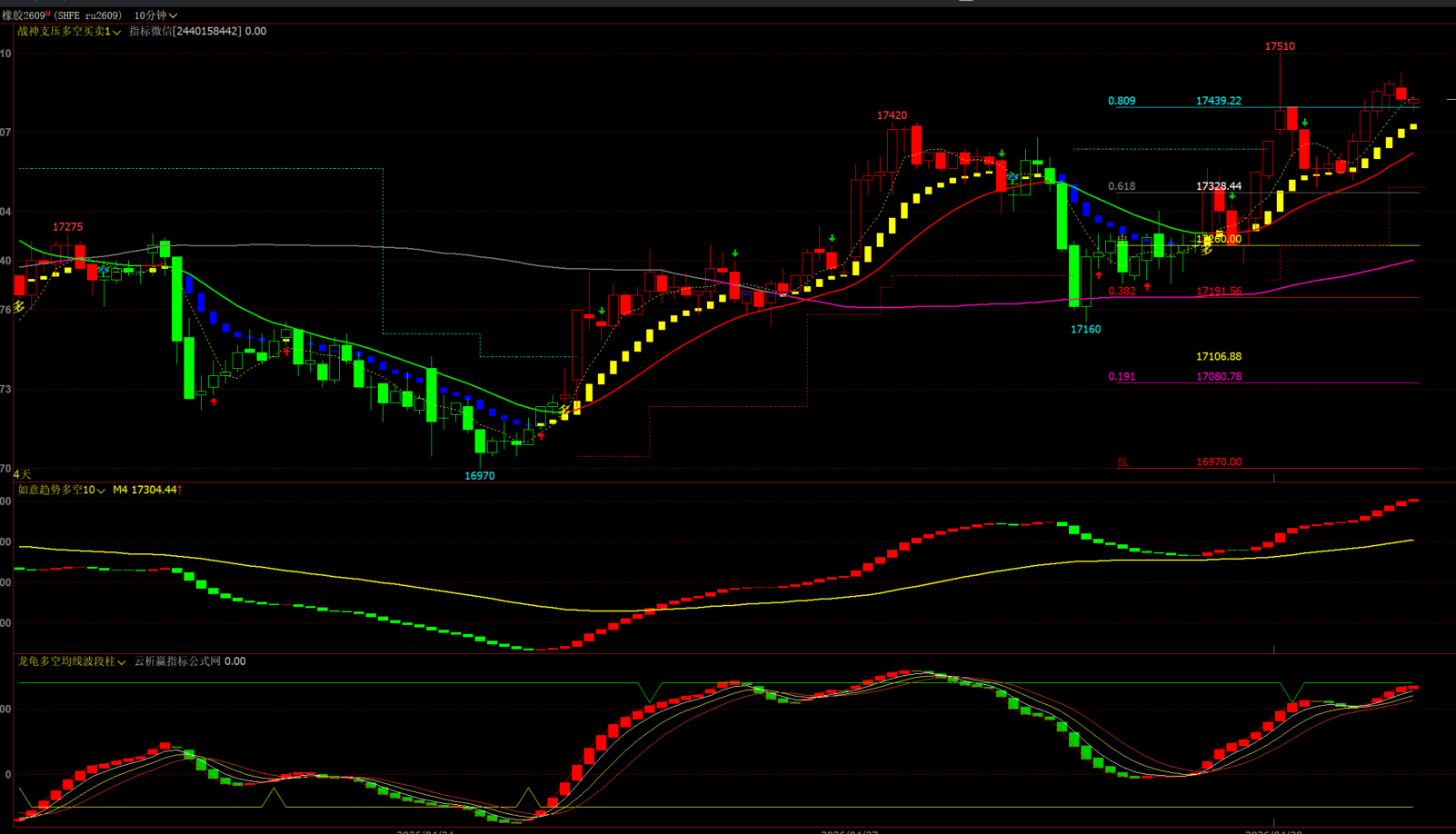Click the green sell arrow below 17510 peak
This screenshot has height=834, width=1456.
(1305, 123)
